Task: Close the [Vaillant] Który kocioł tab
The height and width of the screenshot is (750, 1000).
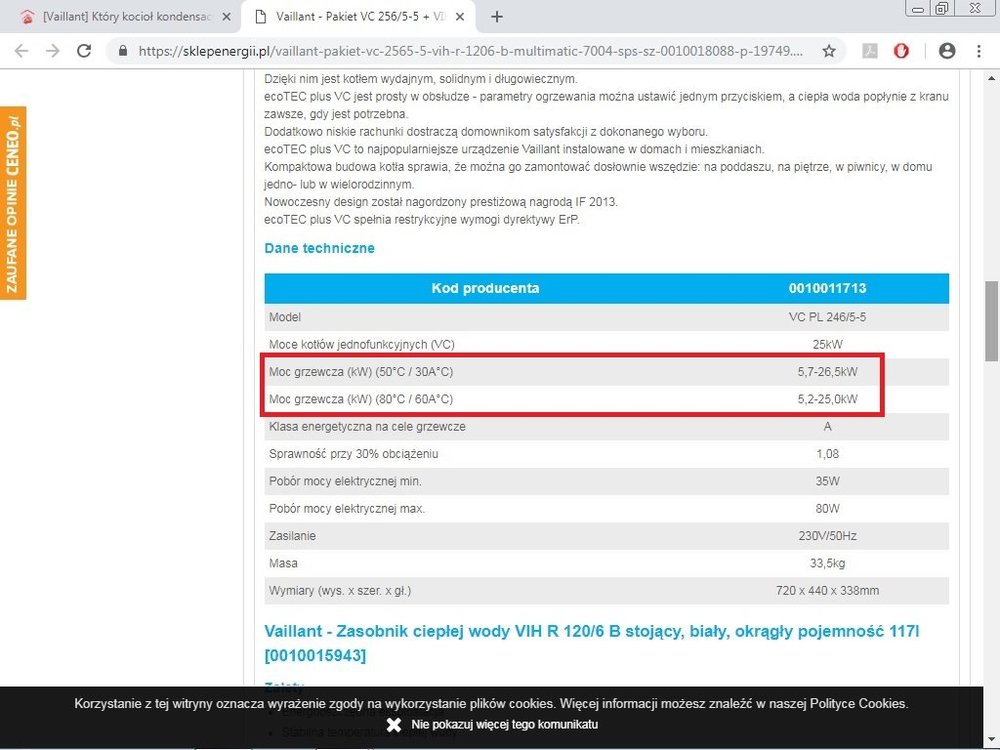Action: pyautogui.click(x=227, y=17)
